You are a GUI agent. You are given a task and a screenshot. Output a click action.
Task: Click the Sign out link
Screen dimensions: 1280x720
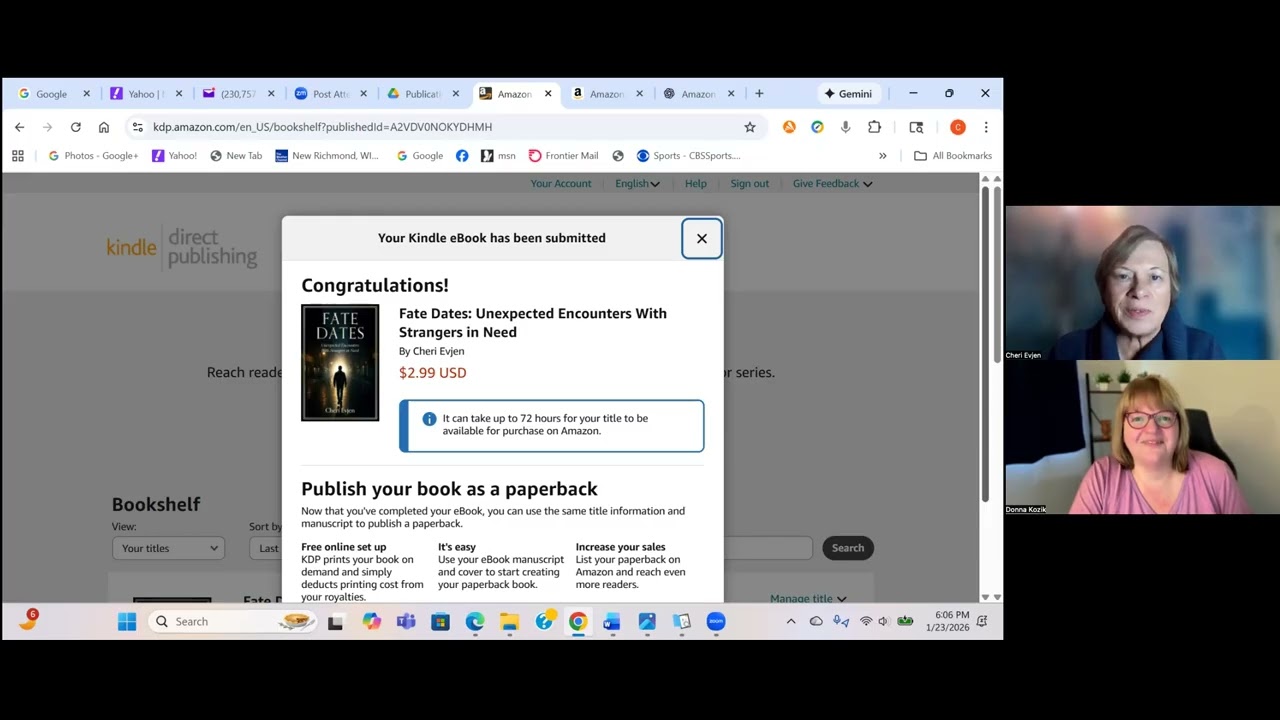(749, 183)
